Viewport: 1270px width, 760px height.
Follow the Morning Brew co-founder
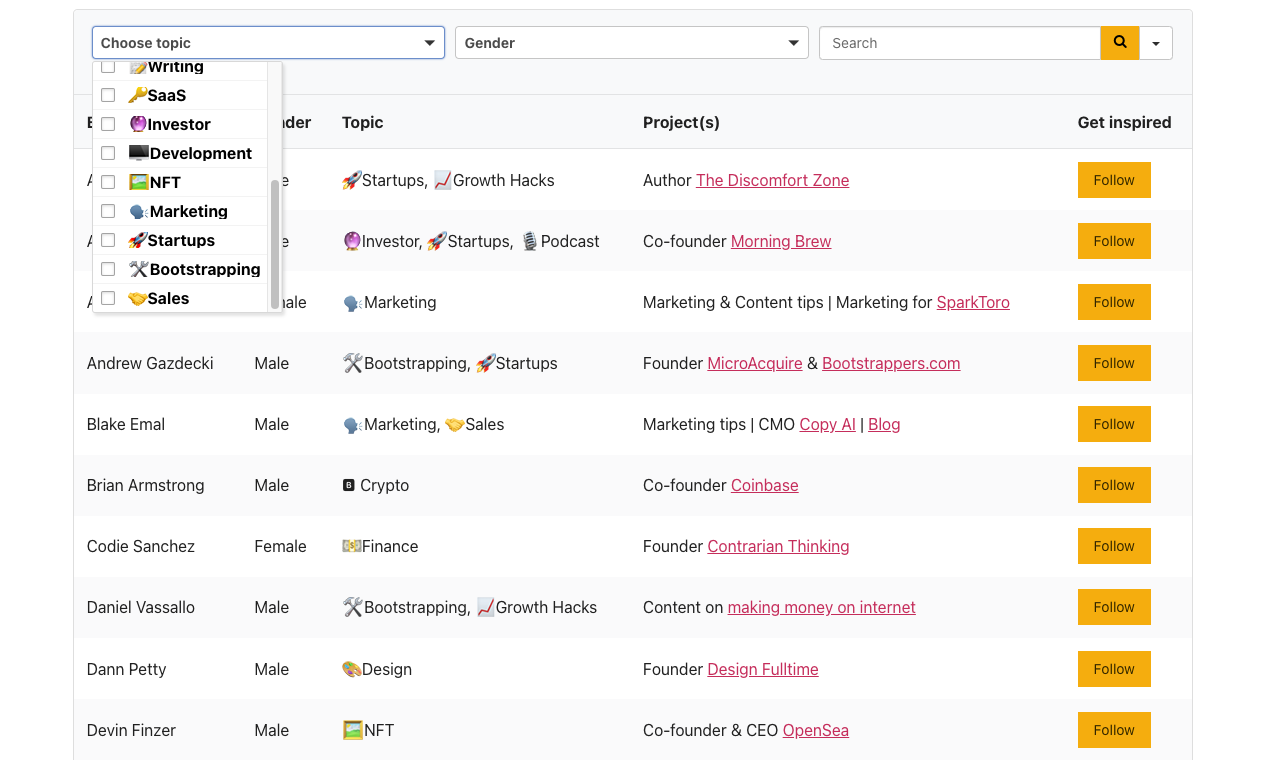click(x=1114, y=241)
